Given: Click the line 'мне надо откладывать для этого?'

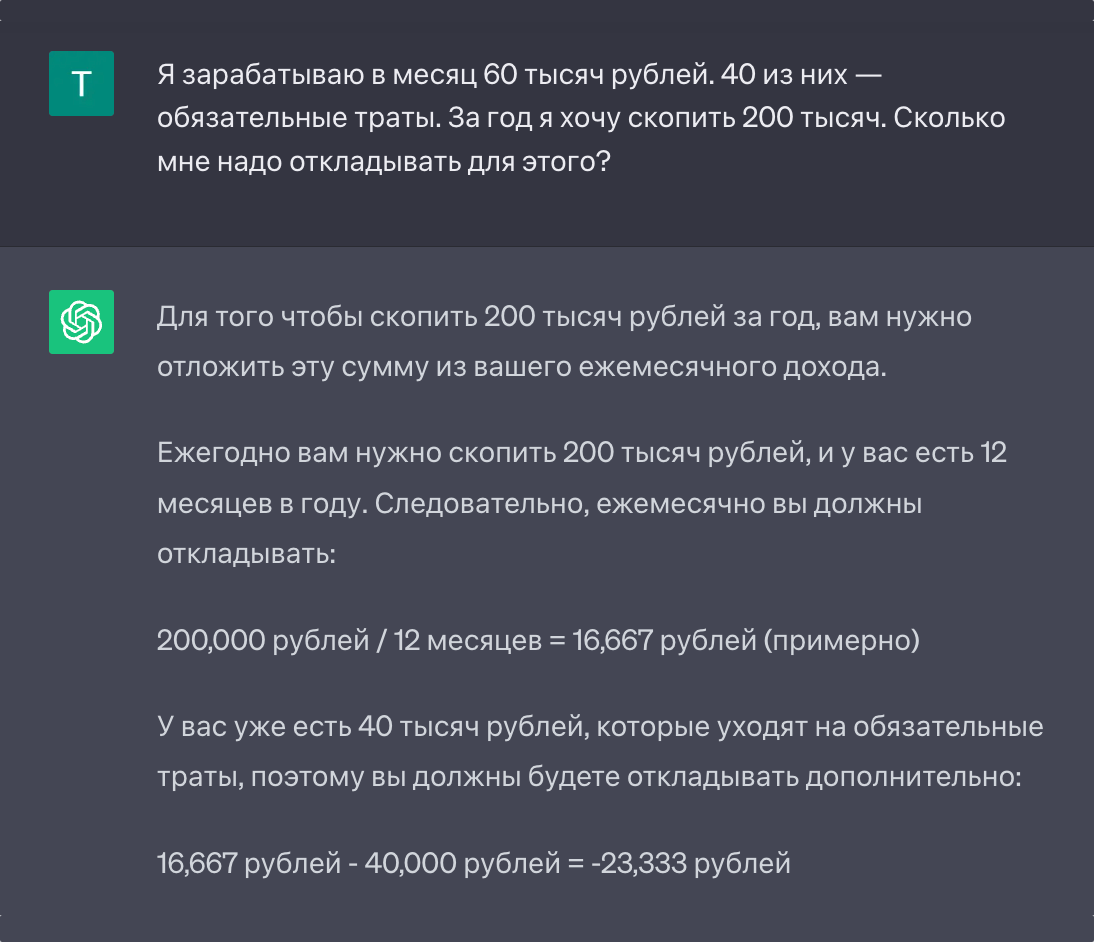Looking at the screenshot, I should point(384,162).
